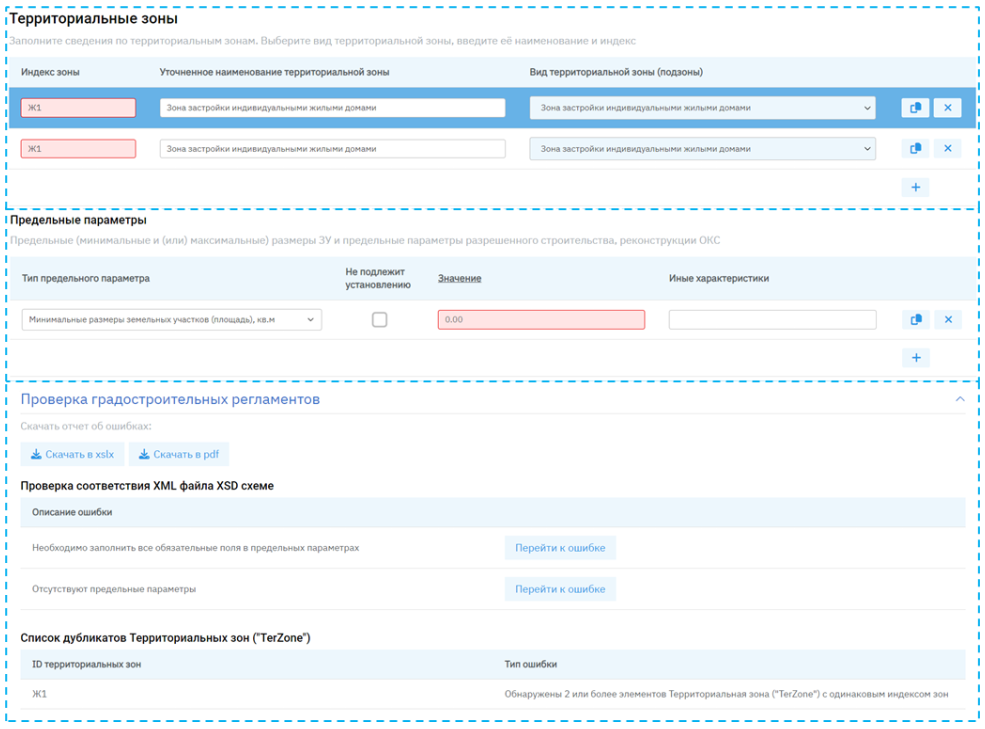Go to error for unfilled mandatory fields
The image size is (985, 729).
coord(560,548)
